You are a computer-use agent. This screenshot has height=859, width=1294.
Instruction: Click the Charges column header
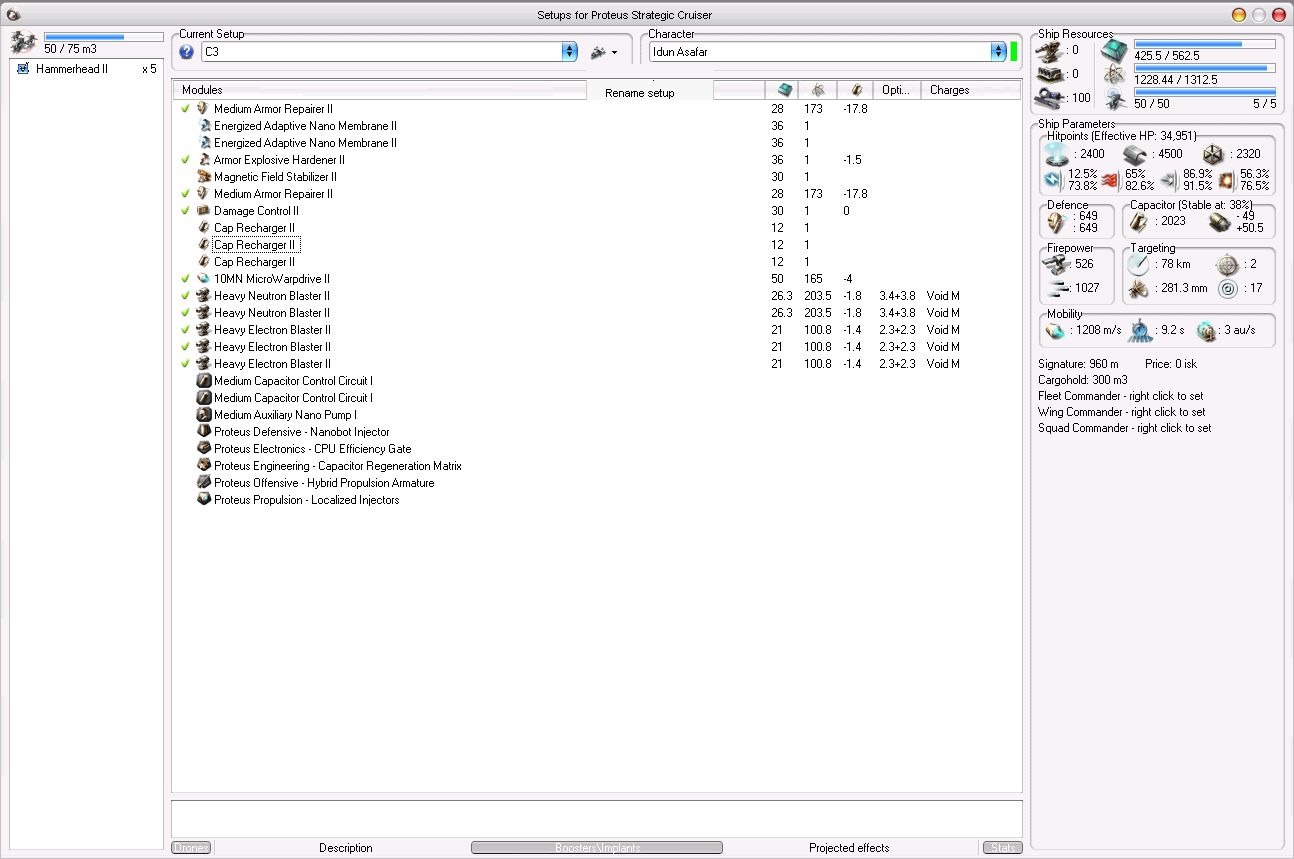point(970,90)
